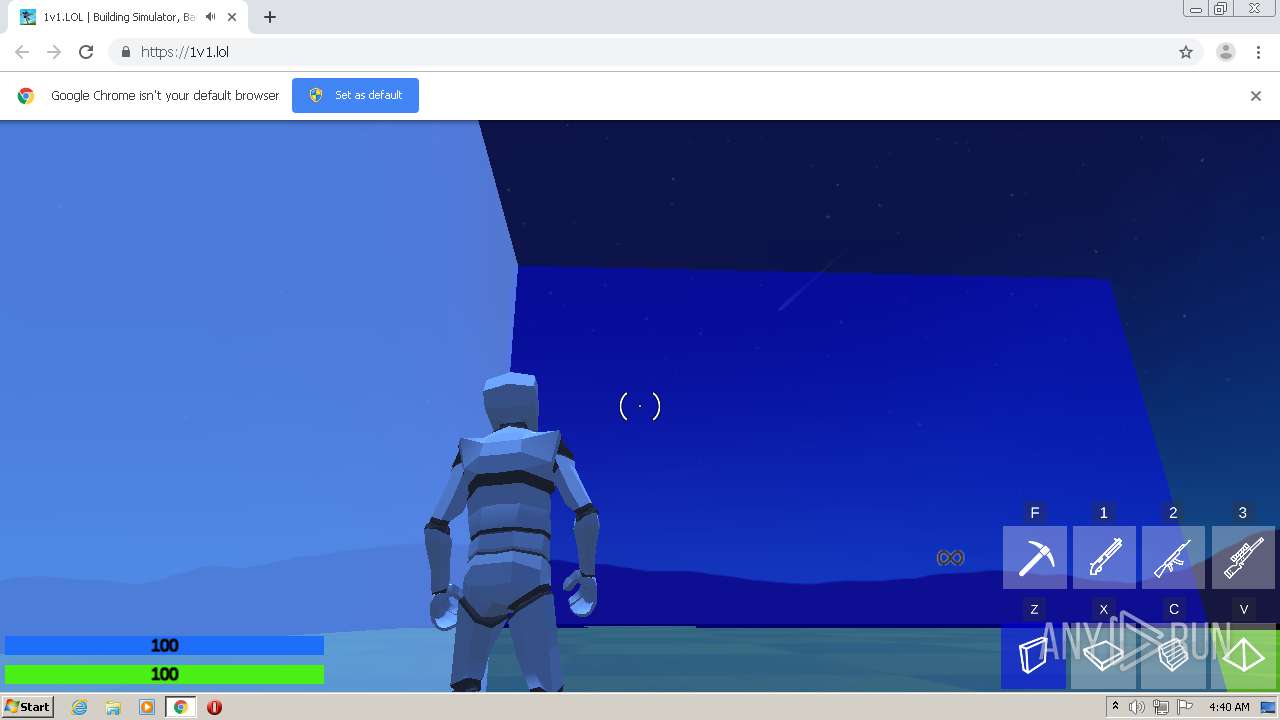
Task: Choose the ramp build piece C
Action: click(x=1173, y=657)
